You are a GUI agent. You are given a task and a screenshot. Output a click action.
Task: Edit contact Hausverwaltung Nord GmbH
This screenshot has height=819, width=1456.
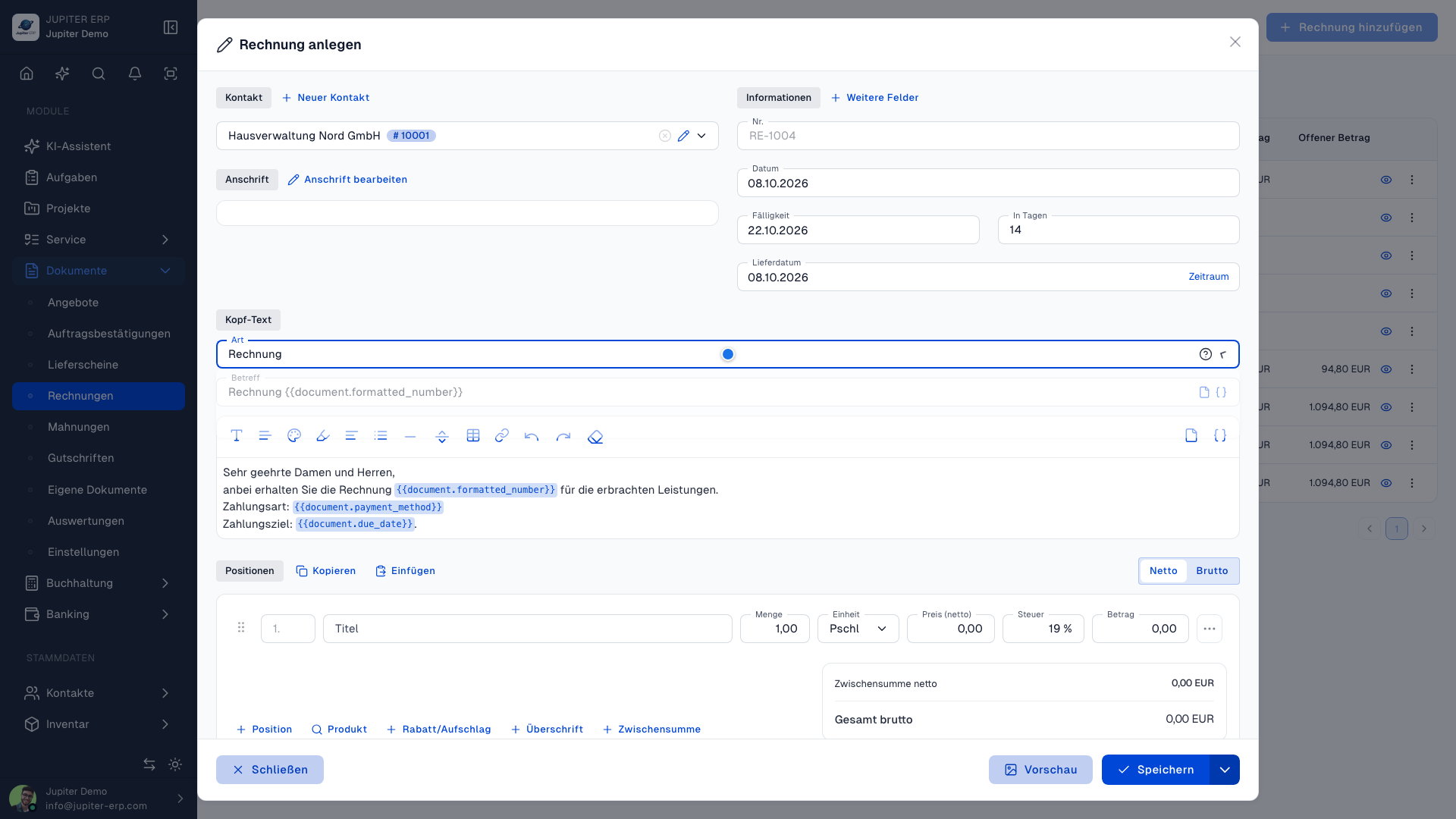coord(683,136)
